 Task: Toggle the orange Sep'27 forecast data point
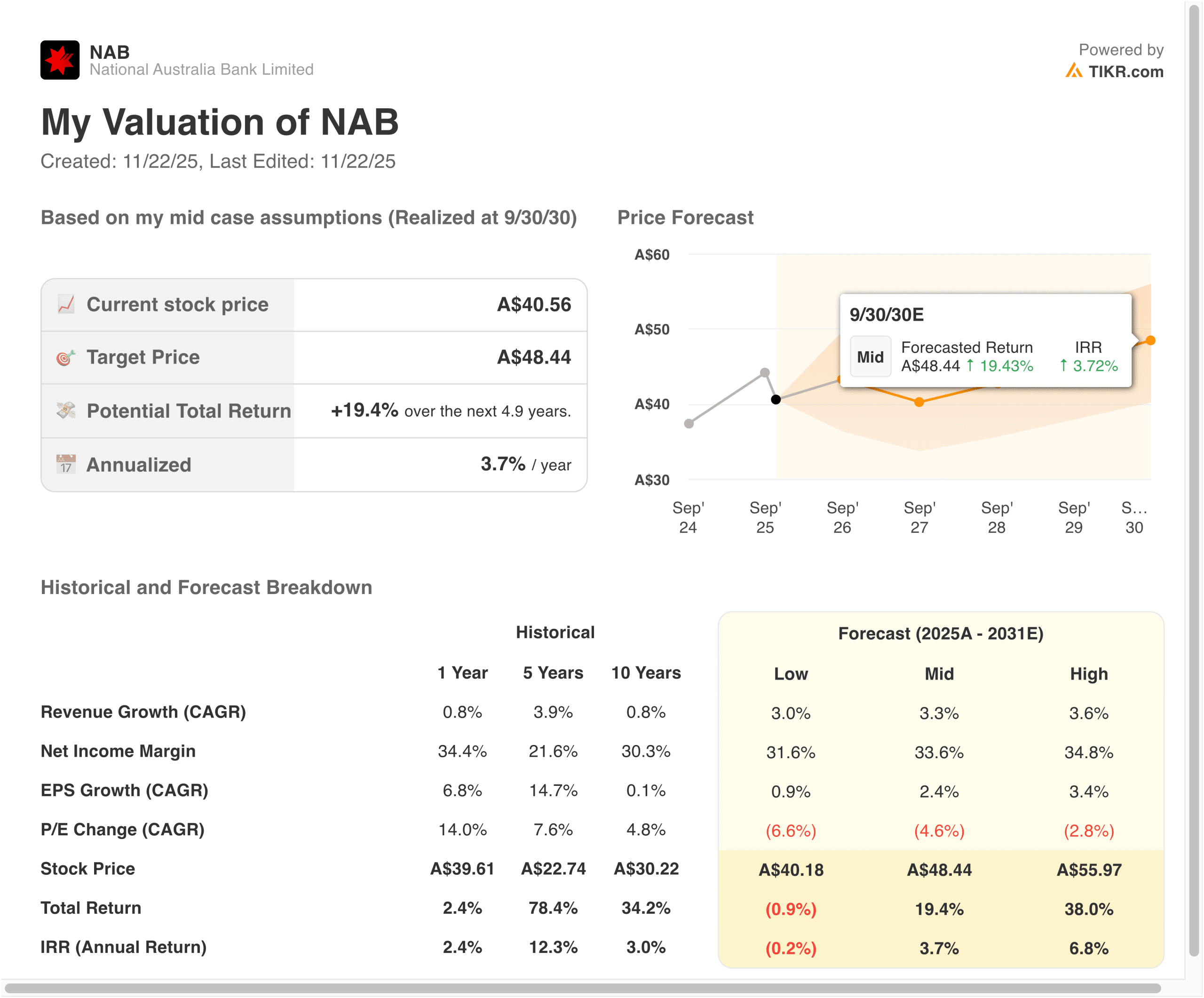click(x=919, y=403)
